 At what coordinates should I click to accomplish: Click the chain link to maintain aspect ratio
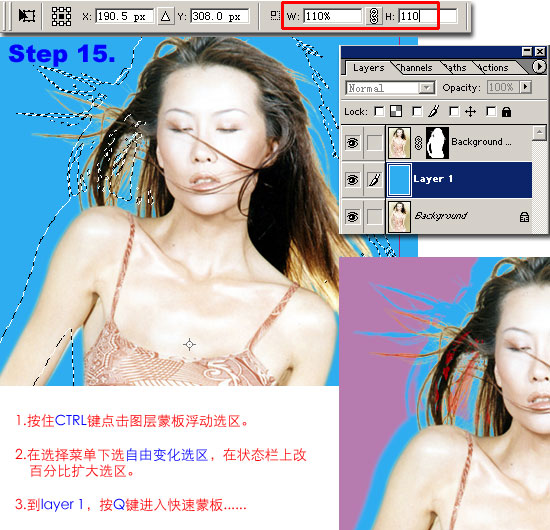(x=374, y=16)
